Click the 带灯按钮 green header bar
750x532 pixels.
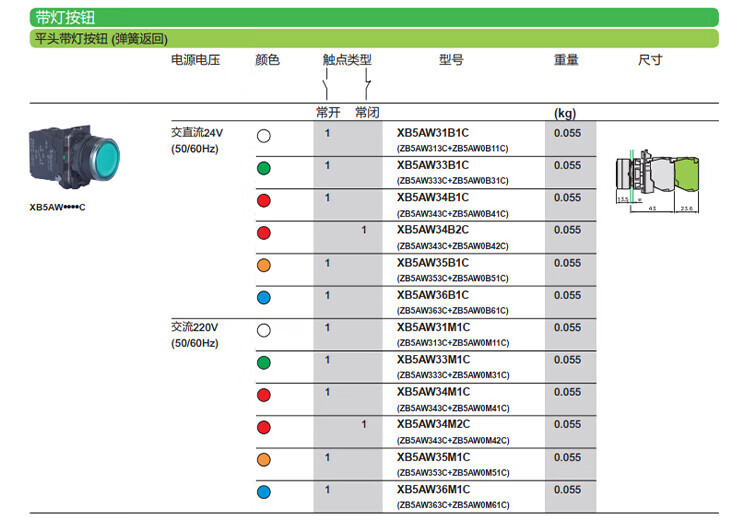[x=374, y=17]
